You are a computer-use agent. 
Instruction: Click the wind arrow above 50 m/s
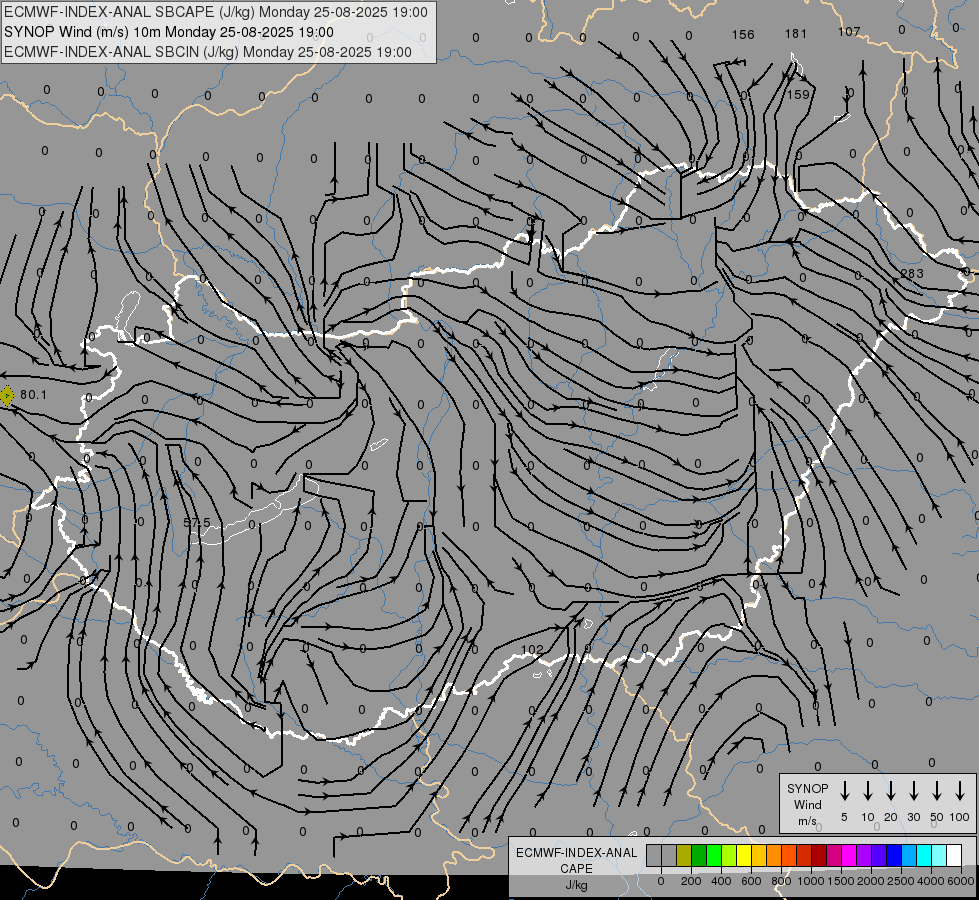(937, 791)
